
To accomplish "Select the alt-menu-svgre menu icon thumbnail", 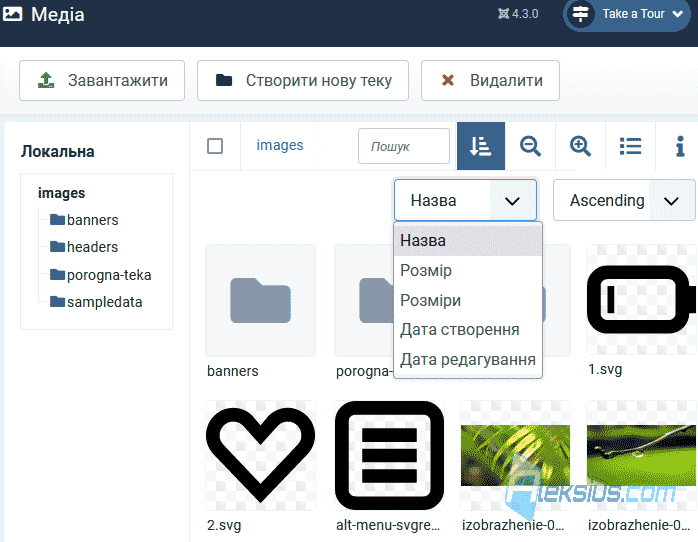I will pyautogui.click(x=390, y=455).
